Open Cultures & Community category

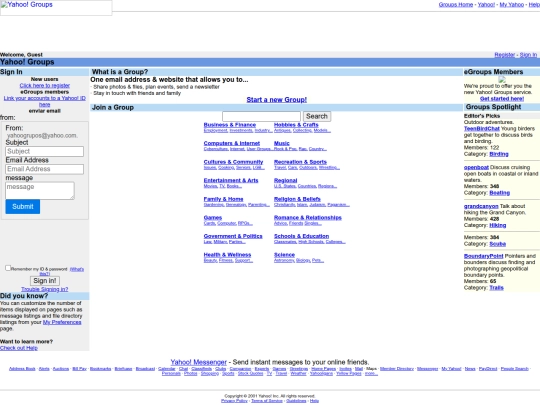tap(233, 162)
